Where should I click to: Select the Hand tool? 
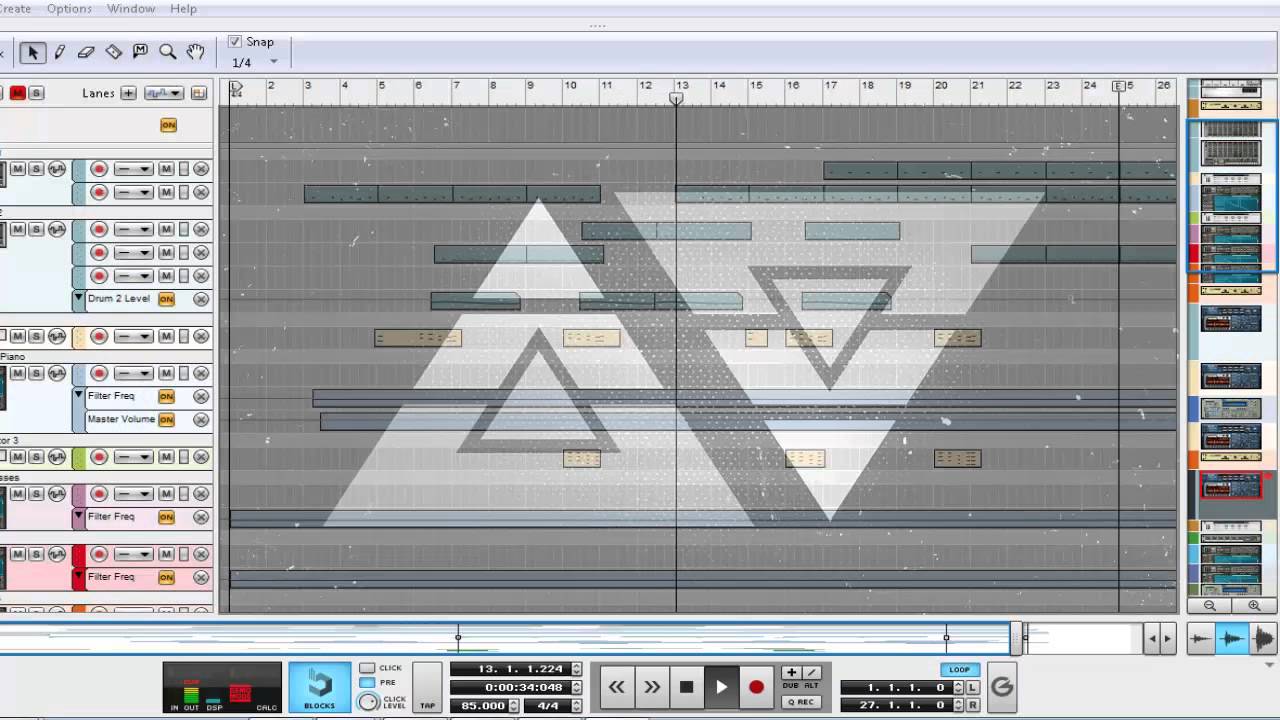195,52
